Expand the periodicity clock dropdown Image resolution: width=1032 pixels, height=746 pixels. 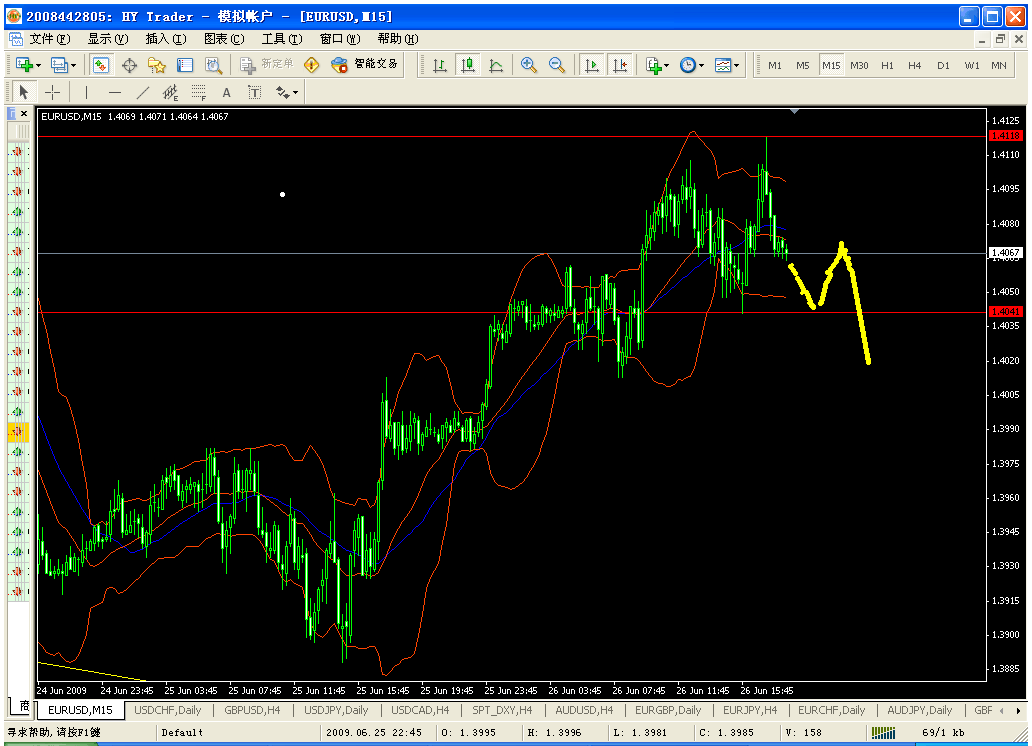[x=691, y=65]
